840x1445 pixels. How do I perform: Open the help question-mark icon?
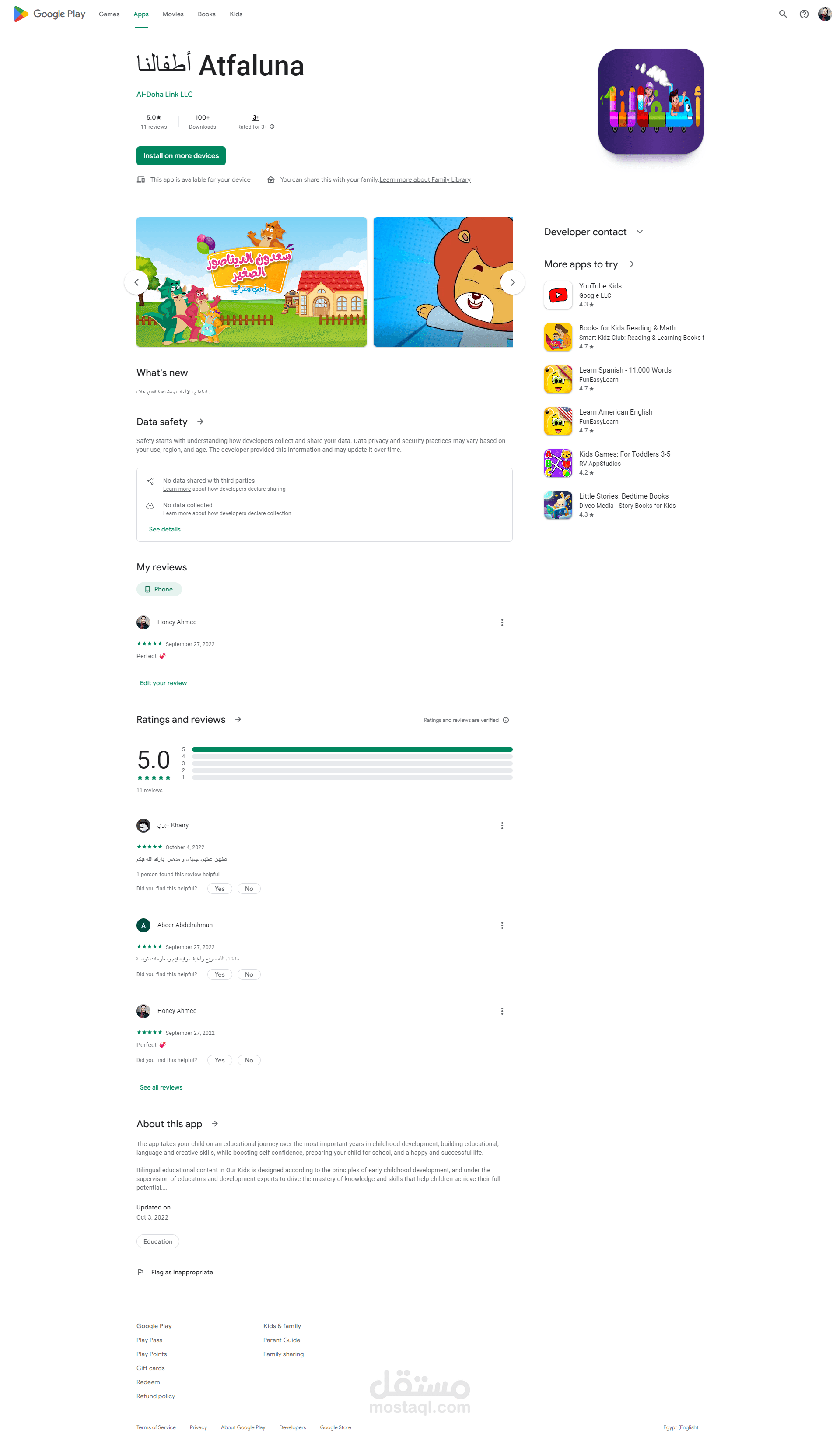pyautogui.click(x=804, y=14)
